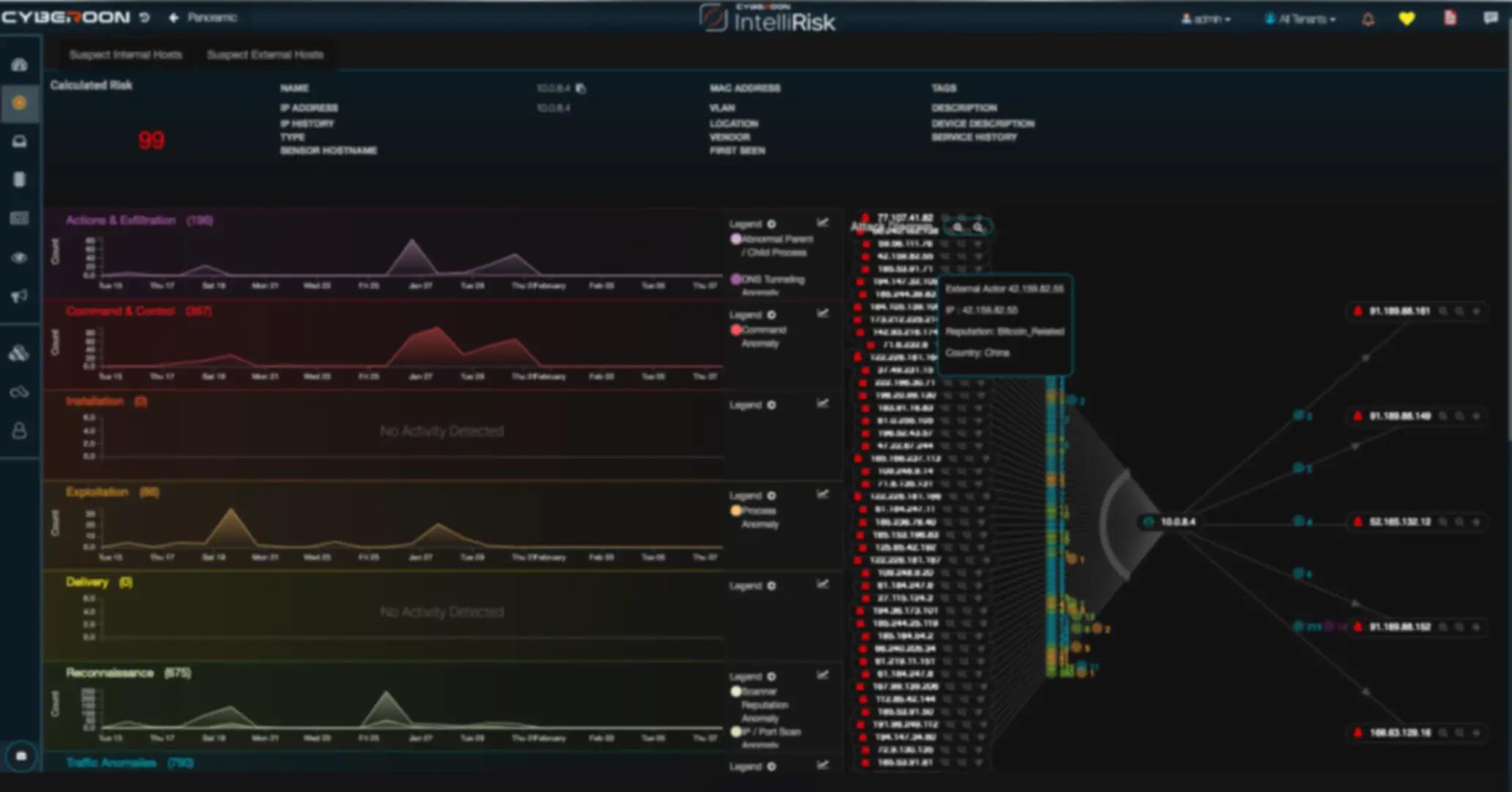Expand node 91.189.88.149 with its plus icon

click(1476, 417)
